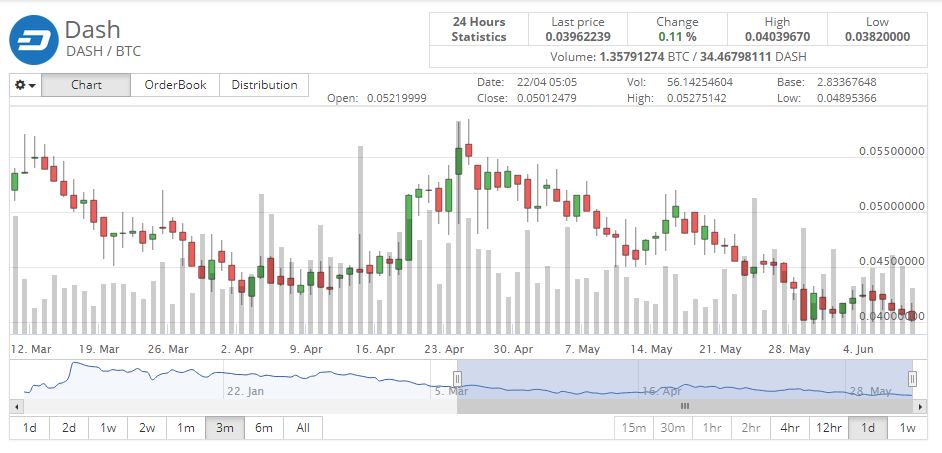Choose 15m candle interval
Viewport: 942px width, 453px height.
[x=634, y=428]
